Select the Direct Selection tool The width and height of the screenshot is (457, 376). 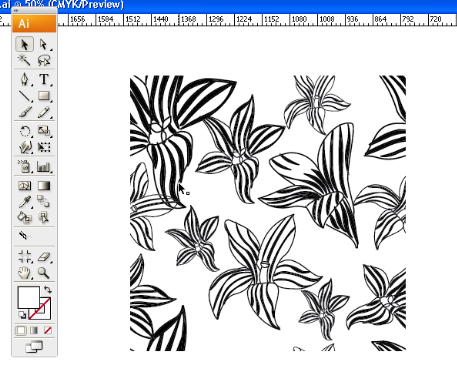tap(44, 44)
